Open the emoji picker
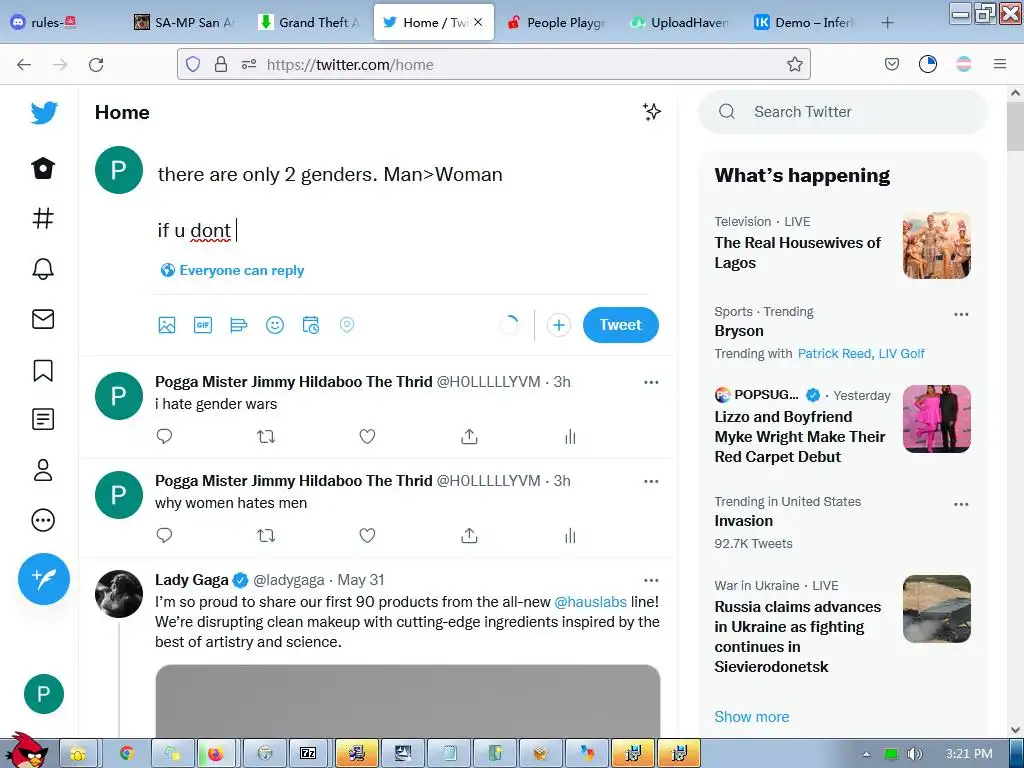The width and height of the screenshot is (1024, 768). [x=275, y=325]
